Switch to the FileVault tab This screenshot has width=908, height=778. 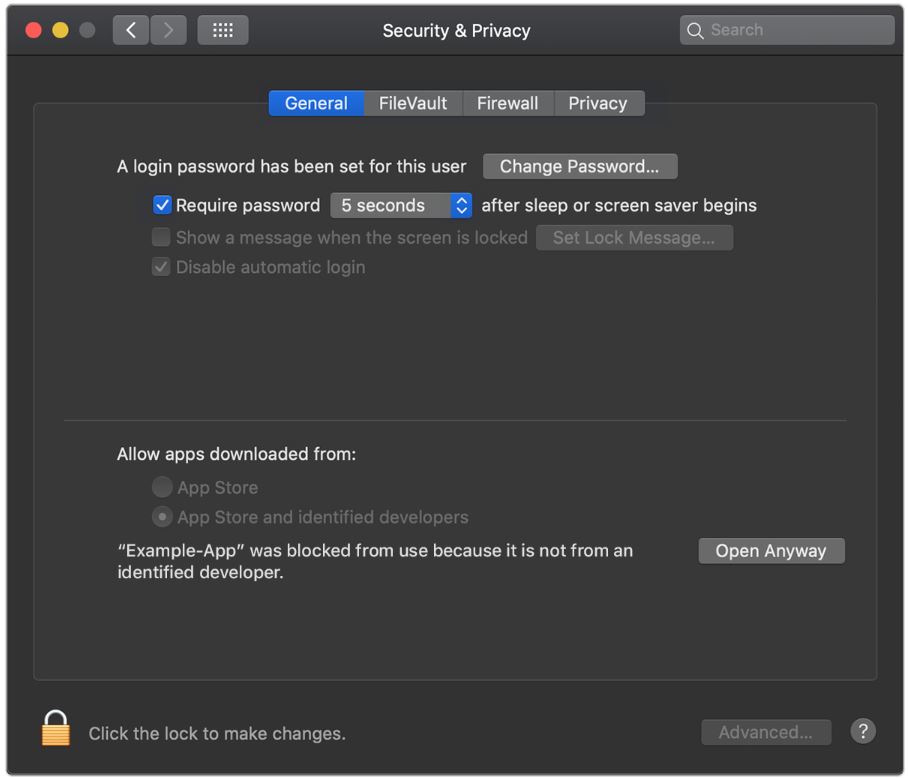(413, 103)
